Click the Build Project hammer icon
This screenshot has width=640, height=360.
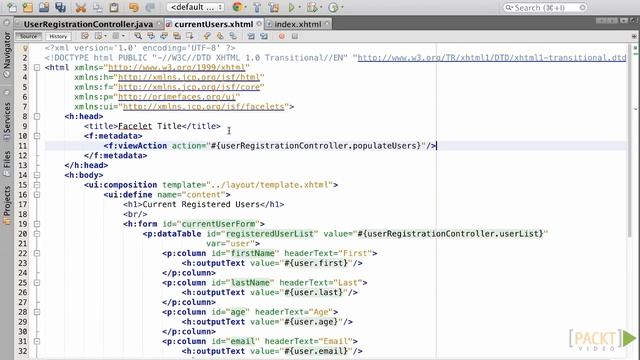(x=257, y=7)
